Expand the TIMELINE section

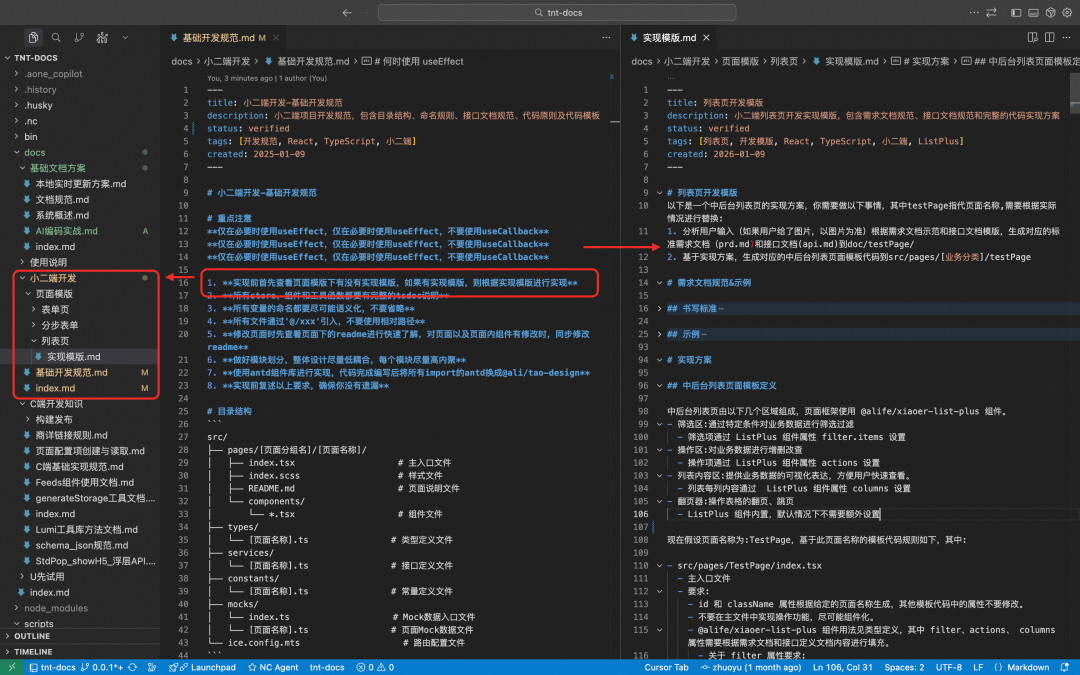tap(80, 652)
